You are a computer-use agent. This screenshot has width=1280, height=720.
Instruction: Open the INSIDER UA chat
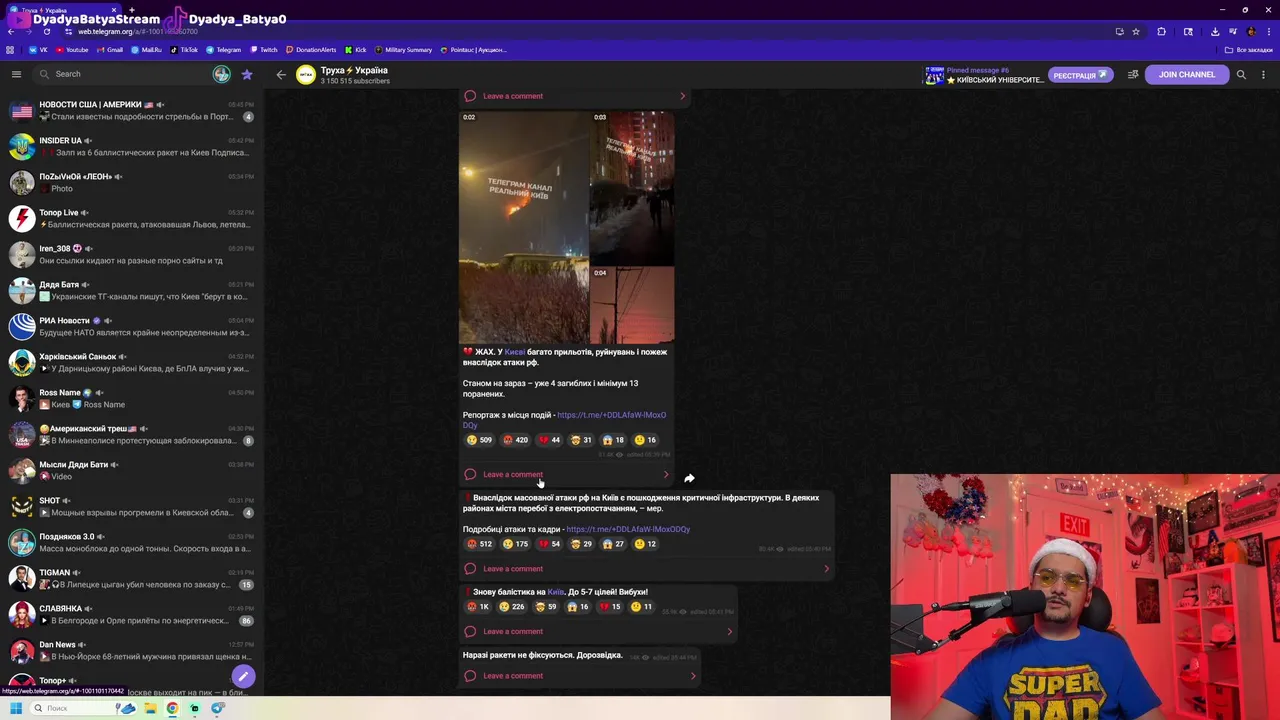click(x=132, y=146)
